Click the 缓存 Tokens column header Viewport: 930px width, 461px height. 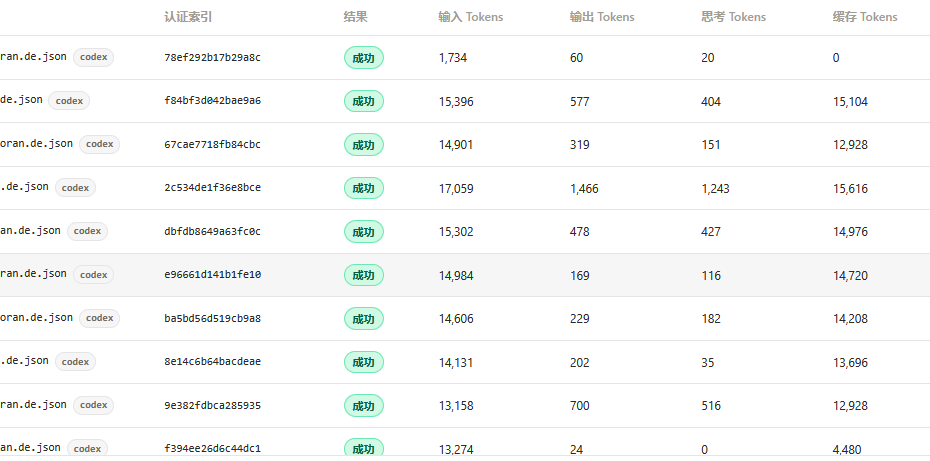point(865,17)
